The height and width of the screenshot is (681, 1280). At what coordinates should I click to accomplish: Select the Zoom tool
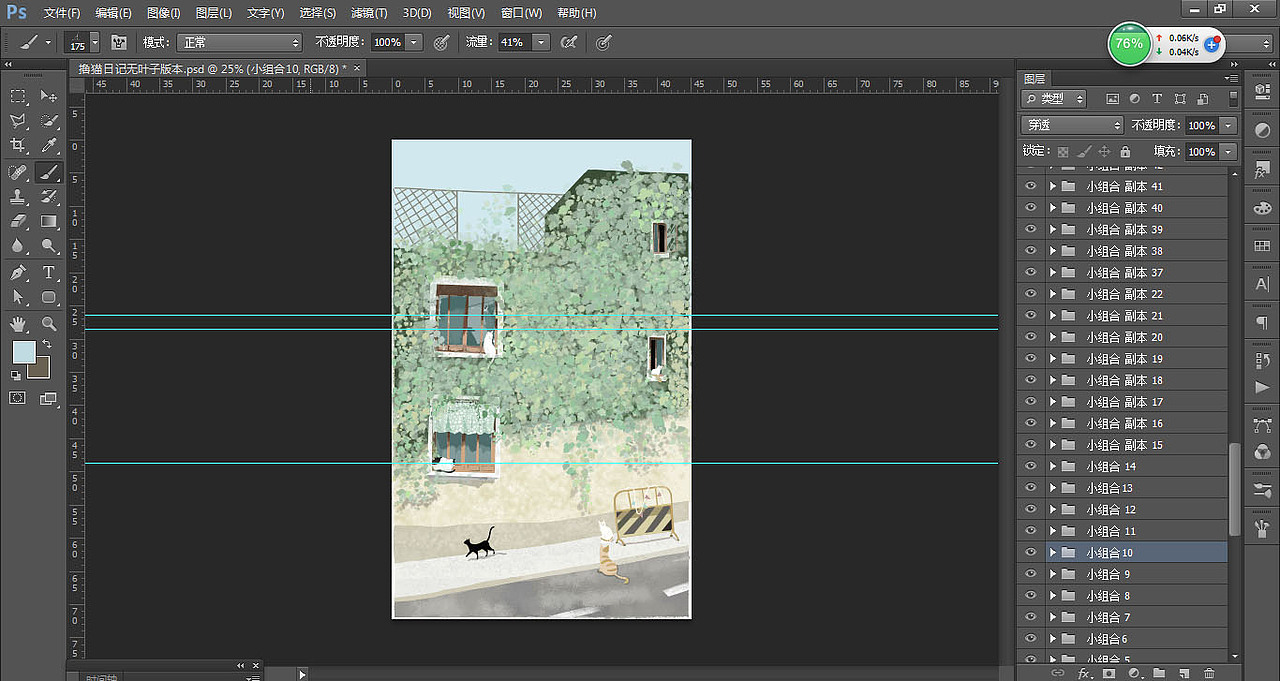pos(49,324)
